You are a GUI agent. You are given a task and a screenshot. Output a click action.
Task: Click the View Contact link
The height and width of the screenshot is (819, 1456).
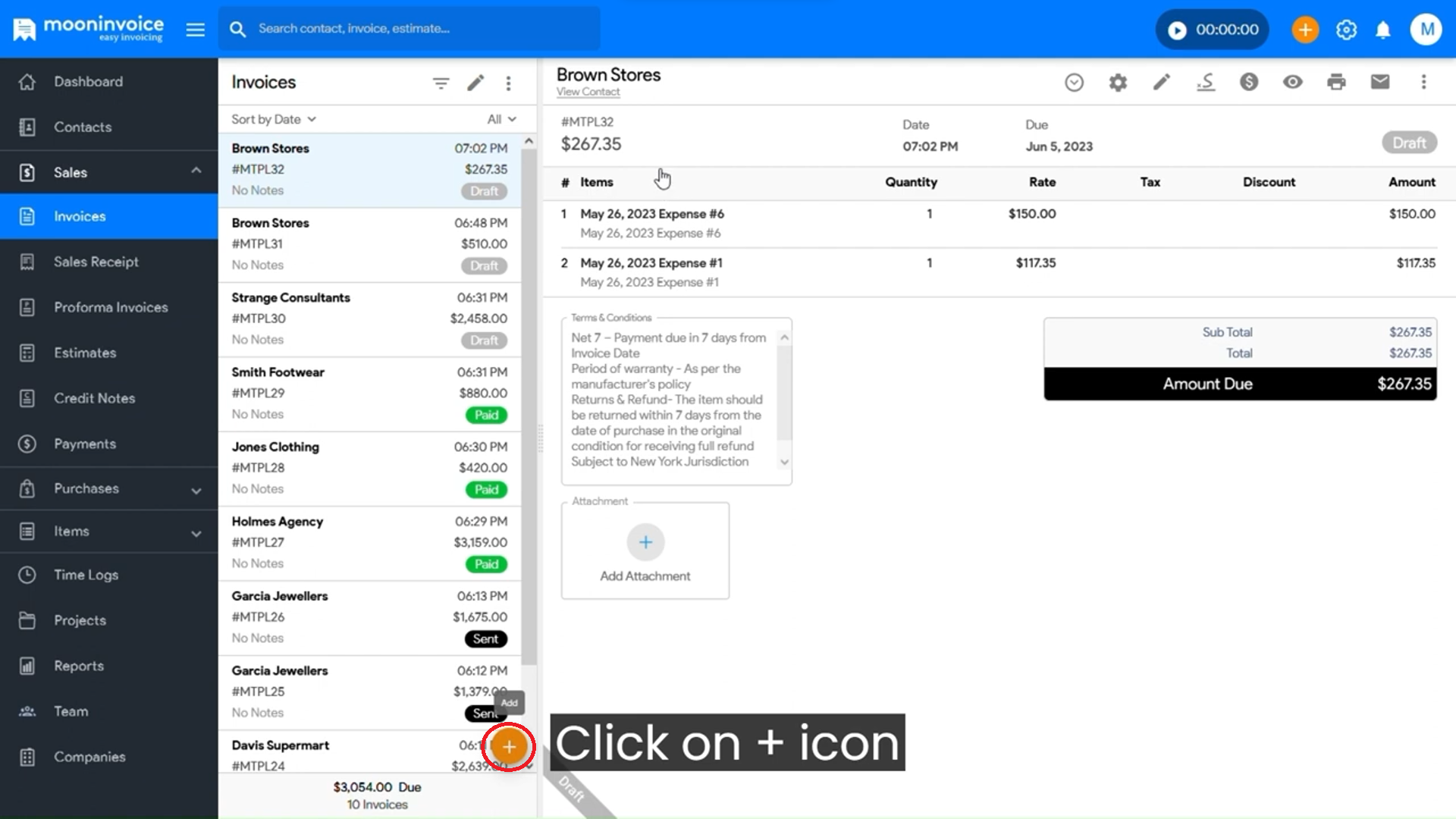(x=588, y=92)
